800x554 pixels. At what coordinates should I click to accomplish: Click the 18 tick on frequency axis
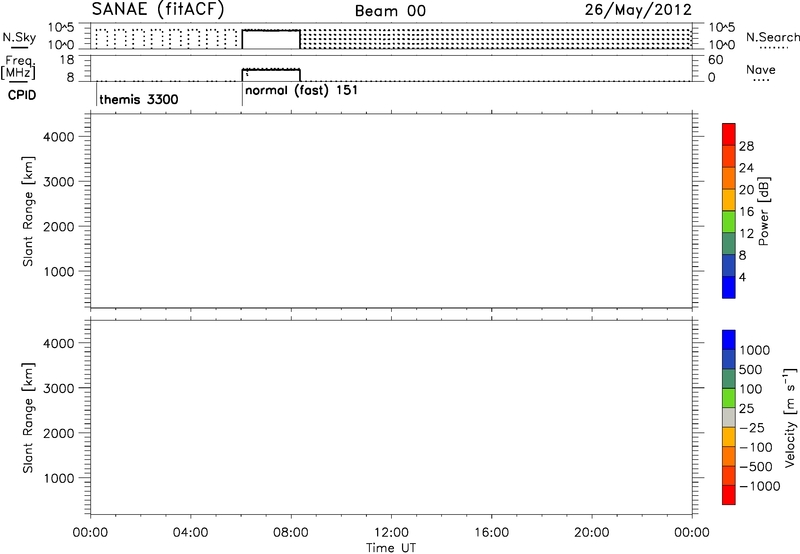67,60
